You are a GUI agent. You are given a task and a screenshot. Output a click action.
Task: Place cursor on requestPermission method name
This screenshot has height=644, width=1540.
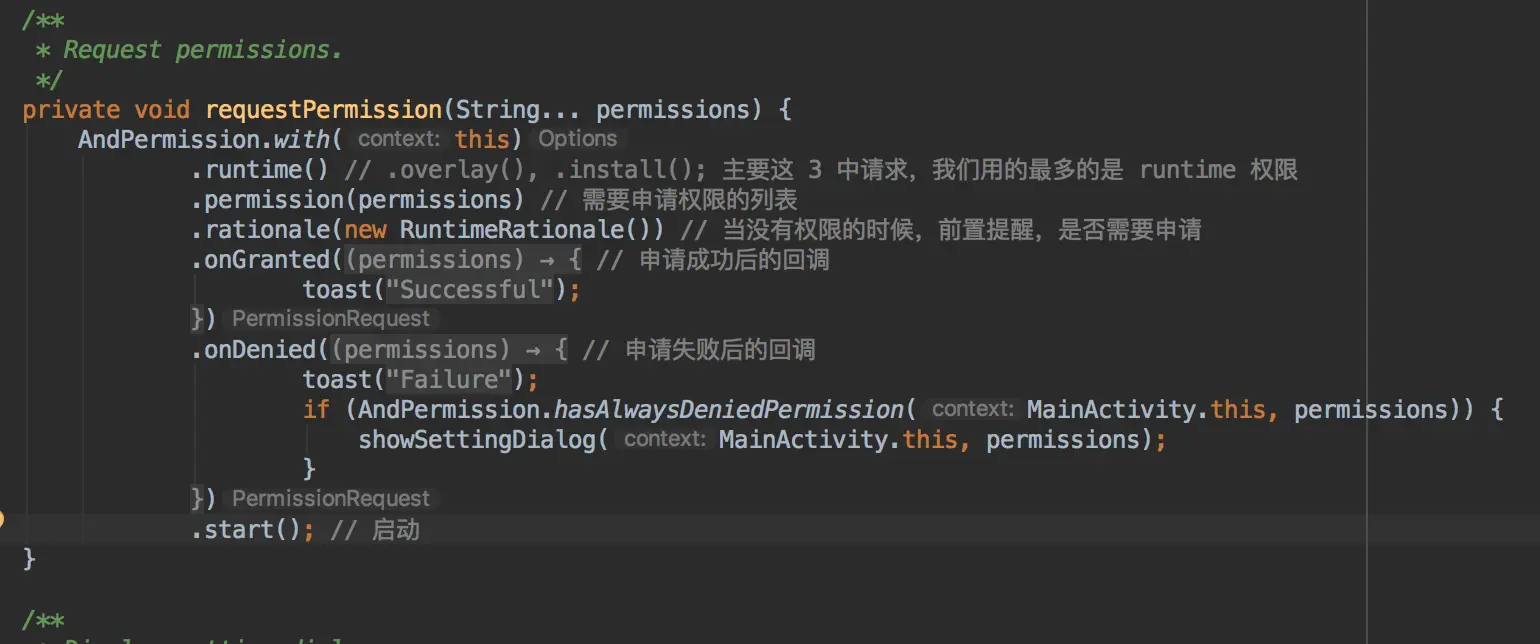323,109
